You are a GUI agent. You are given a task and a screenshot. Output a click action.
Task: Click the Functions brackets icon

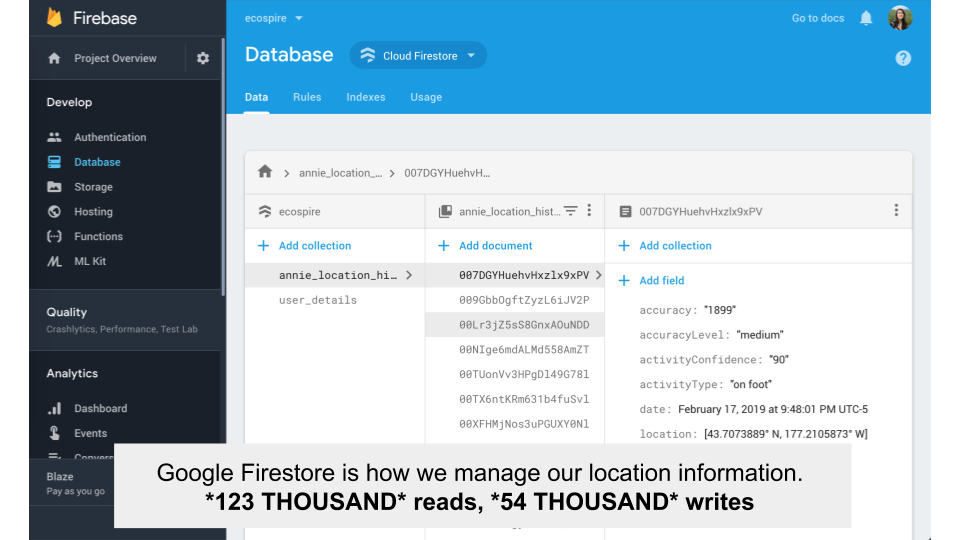(54, 236)
